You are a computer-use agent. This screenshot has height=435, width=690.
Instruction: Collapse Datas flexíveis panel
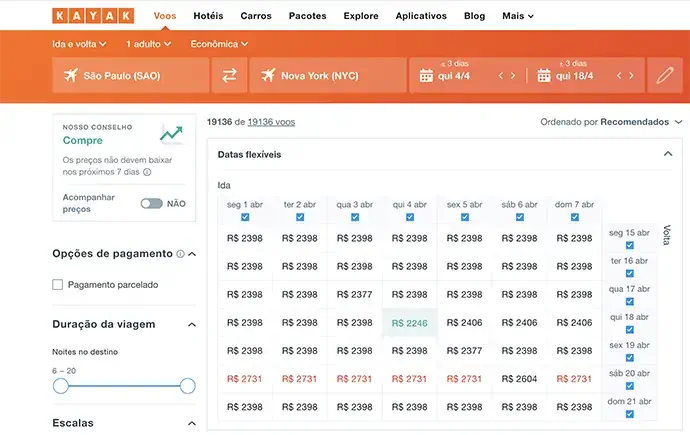668,154
